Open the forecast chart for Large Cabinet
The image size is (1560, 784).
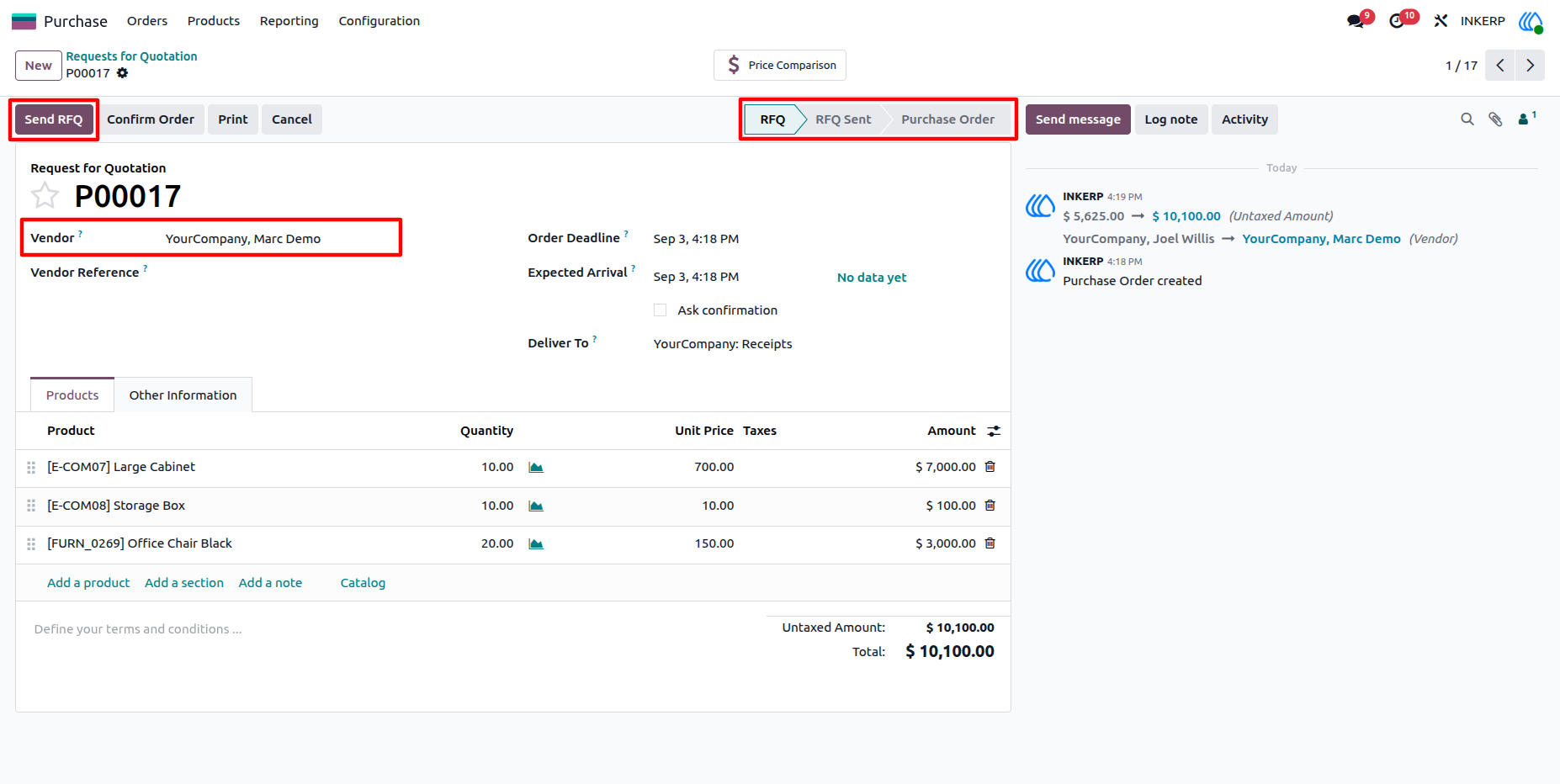[x=536, y=467]
